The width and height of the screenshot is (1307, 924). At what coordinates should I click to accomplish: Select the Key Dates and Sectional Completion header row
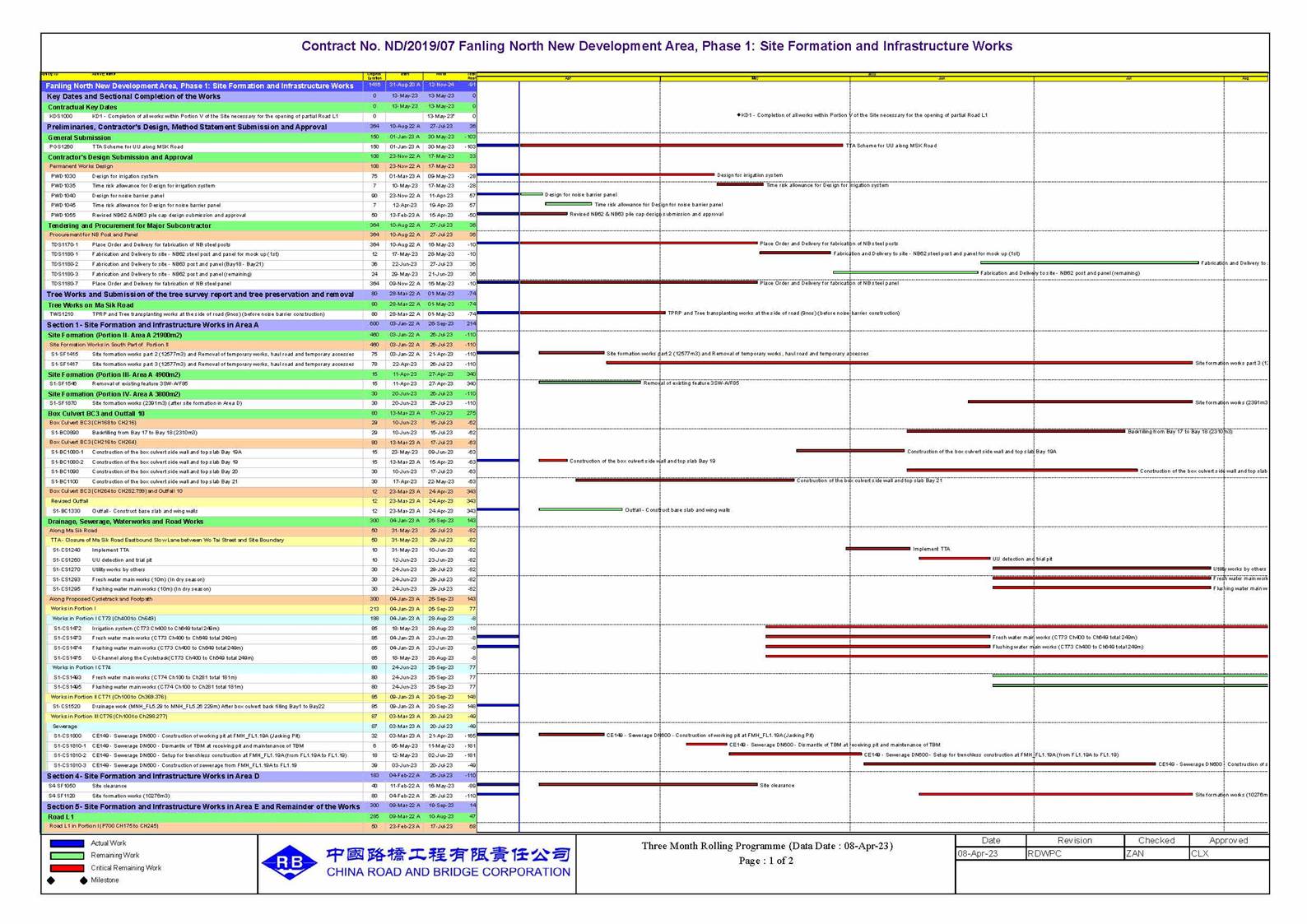click(259, 96)
